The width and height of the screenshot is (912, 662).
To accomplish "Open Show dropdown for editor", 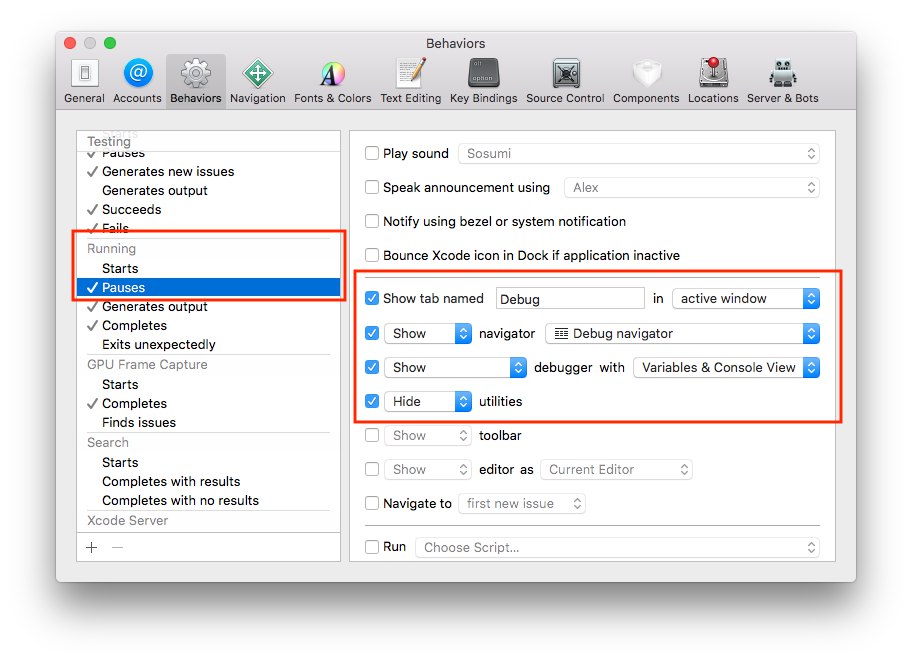I will 428,469.
